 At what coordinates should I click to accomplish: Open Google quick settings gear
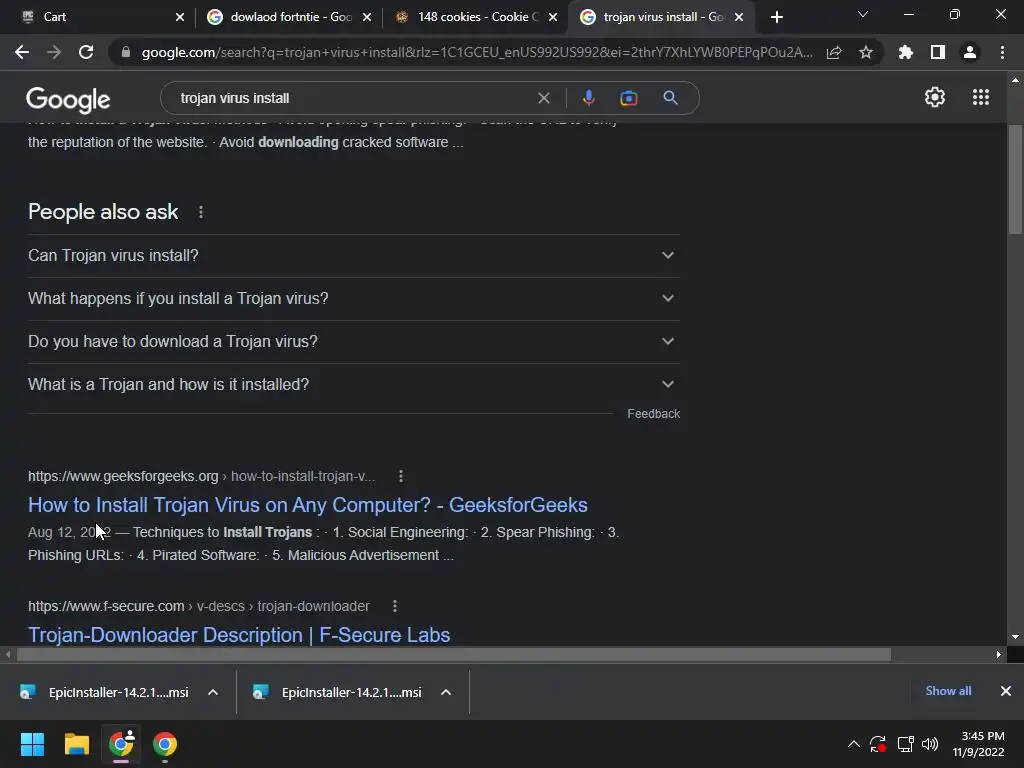(935, 97)
